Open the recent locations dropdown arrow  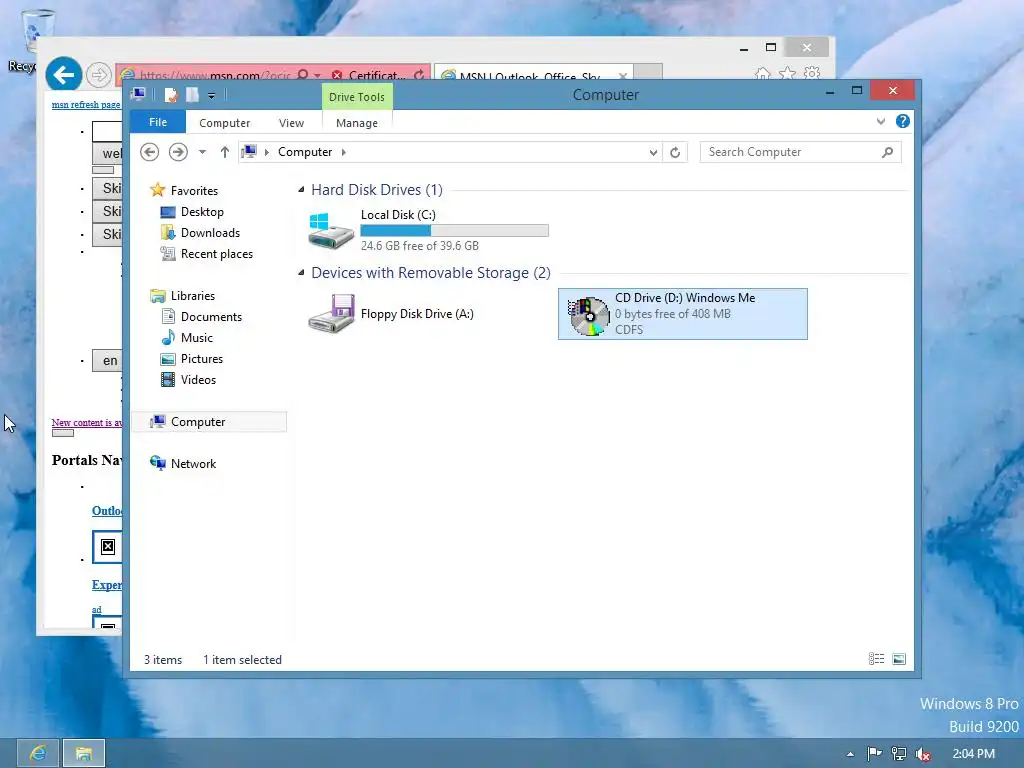202,152
